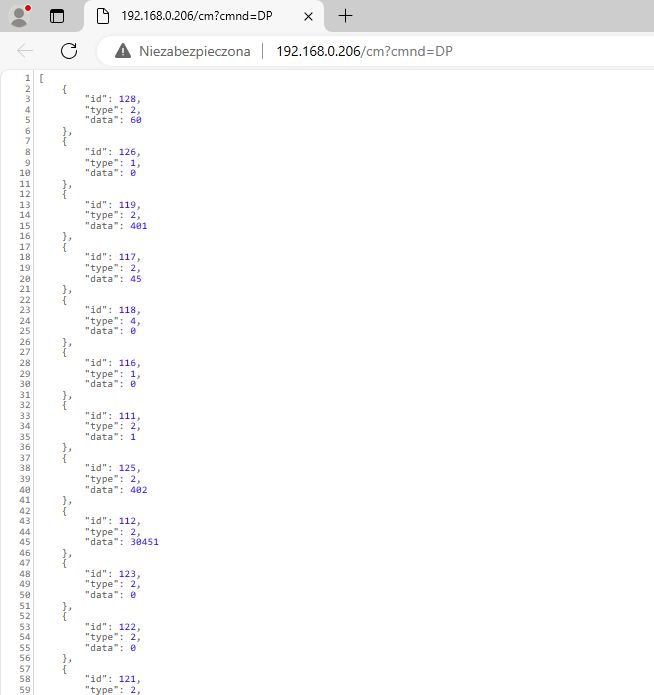
Task: Open the browser profile avatar
Action: [20, 16]
